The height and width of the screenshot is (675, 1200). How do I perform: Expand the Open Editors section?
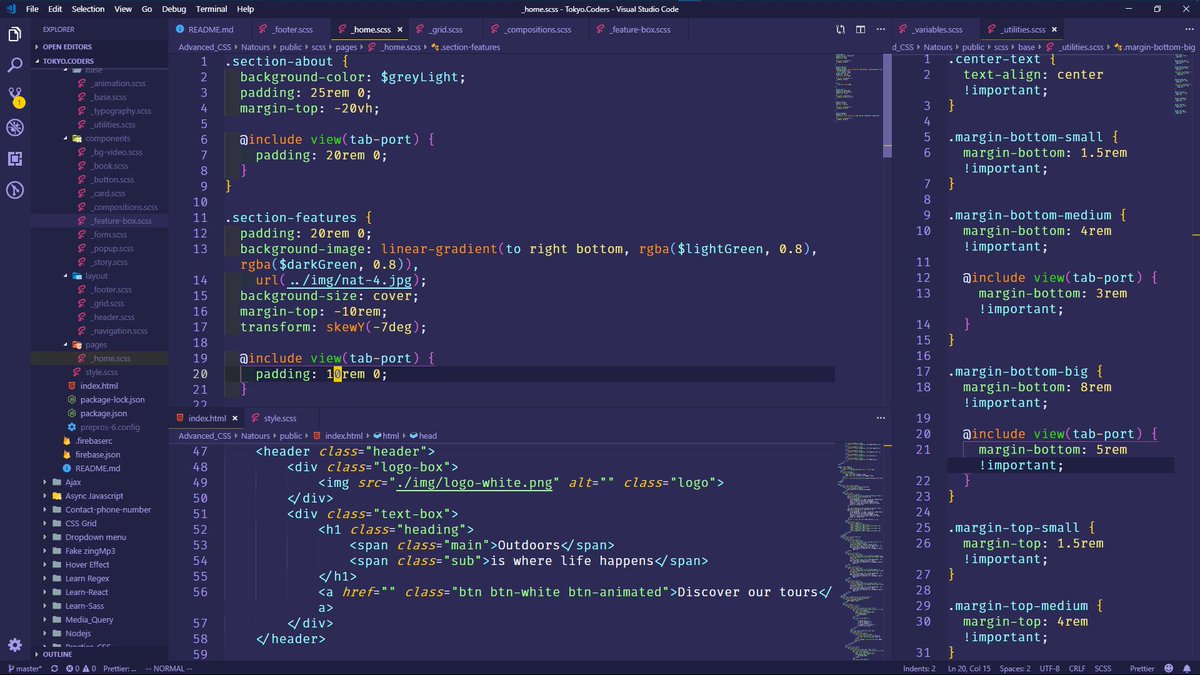pyautogui.click(x=100, y=46)
